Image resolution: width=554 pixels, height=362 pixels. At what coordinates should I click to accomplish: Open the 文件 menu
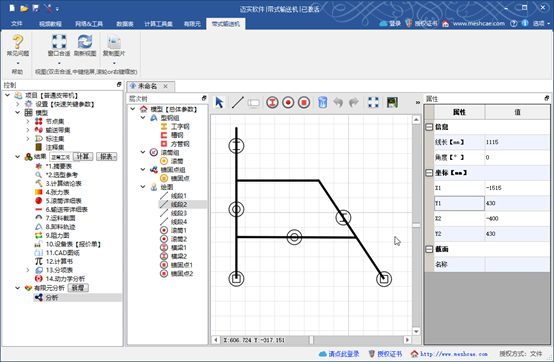click(x=16, y=24)
